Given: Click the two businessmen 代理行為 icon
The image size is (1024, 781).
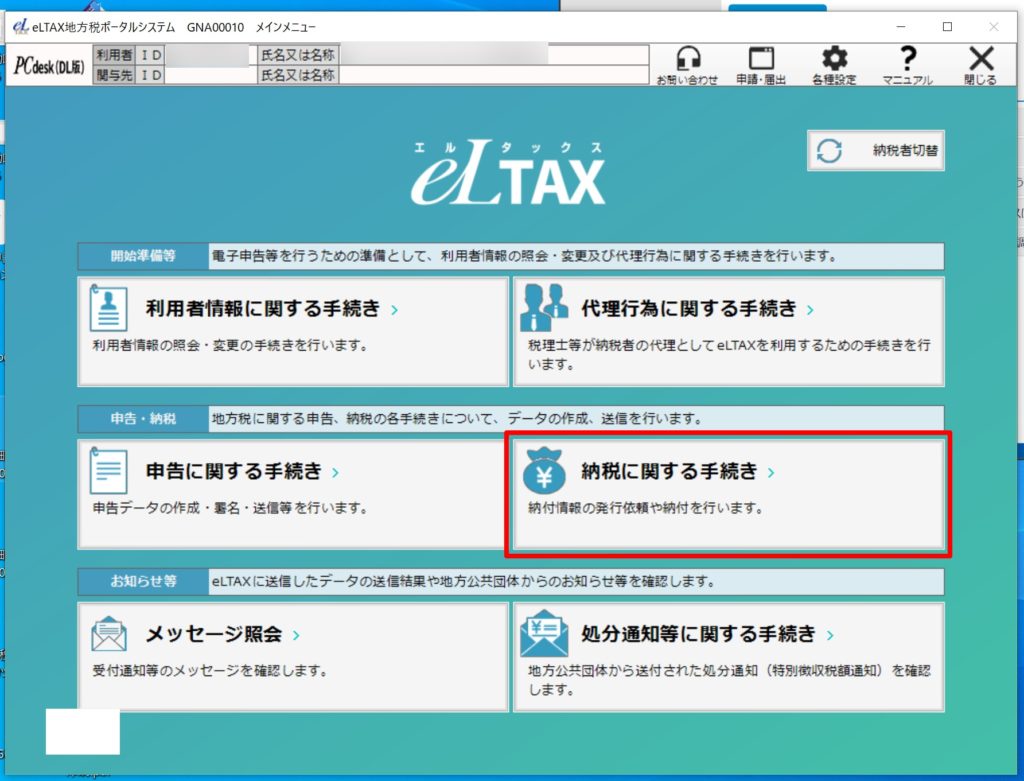Looking at the screenshot, I should click(x=544, y=308).
